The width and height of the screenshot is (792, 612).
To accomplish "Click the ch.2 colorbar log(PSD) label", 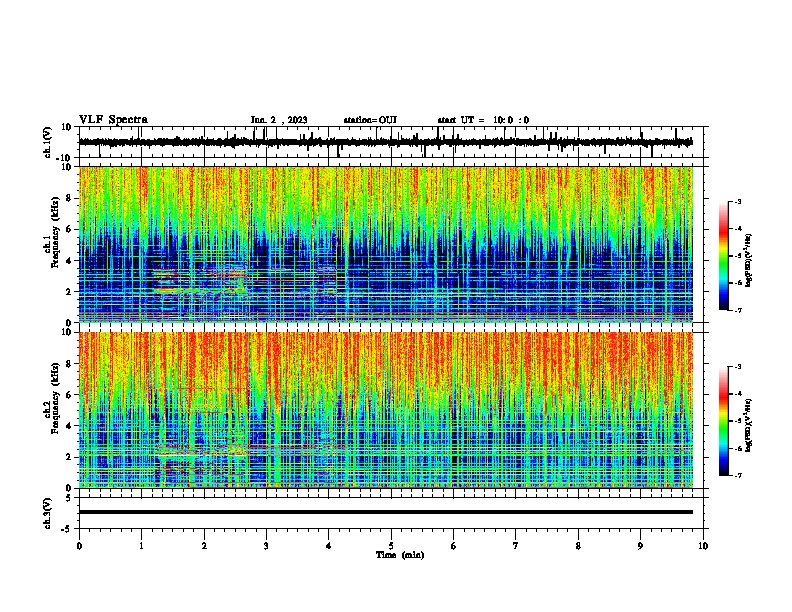I will coord(748,425).
